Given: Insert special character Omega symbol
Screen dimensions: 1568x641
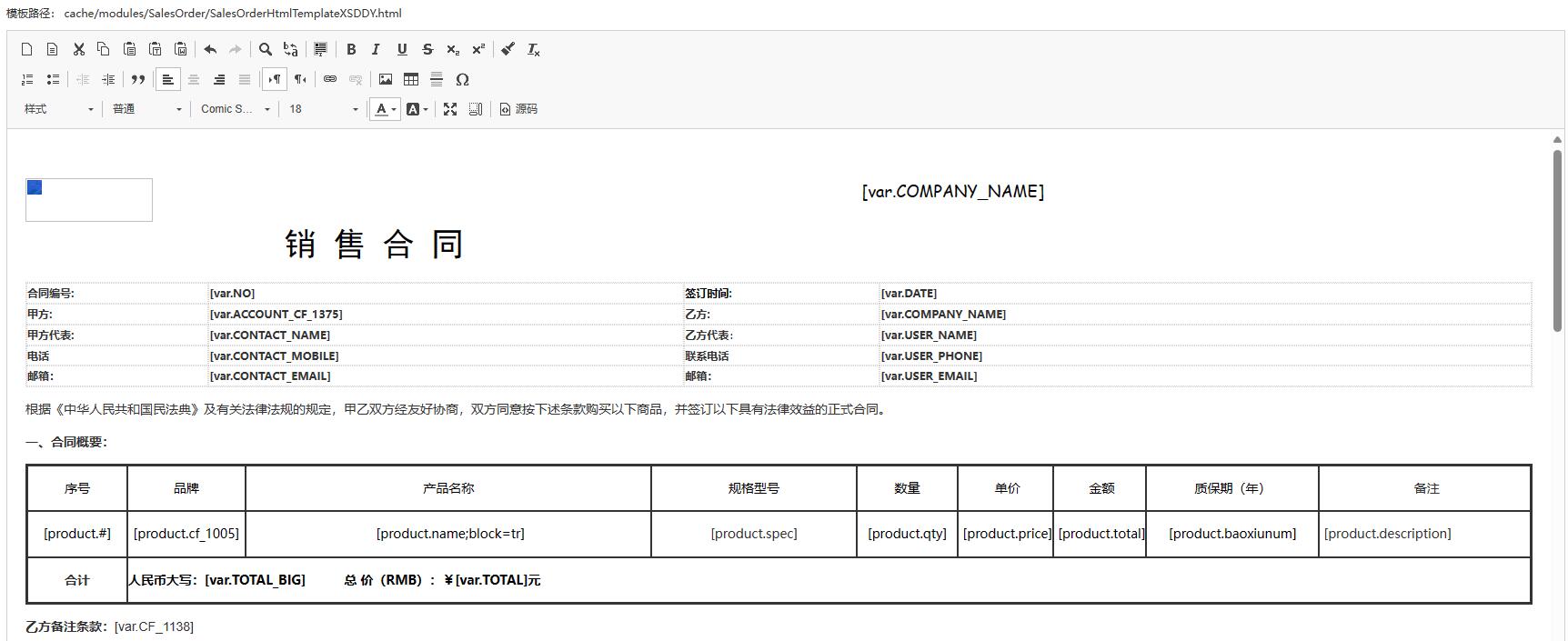Looking at the screenshot, I should point(462,79).
